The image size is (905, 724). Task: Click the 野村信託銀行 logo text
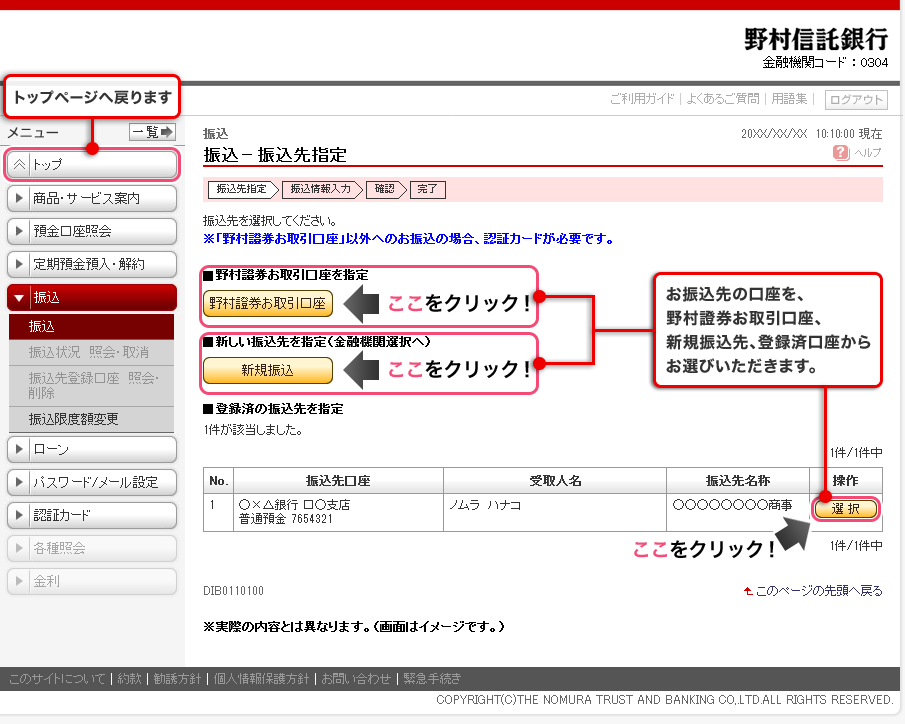[816, 39]
